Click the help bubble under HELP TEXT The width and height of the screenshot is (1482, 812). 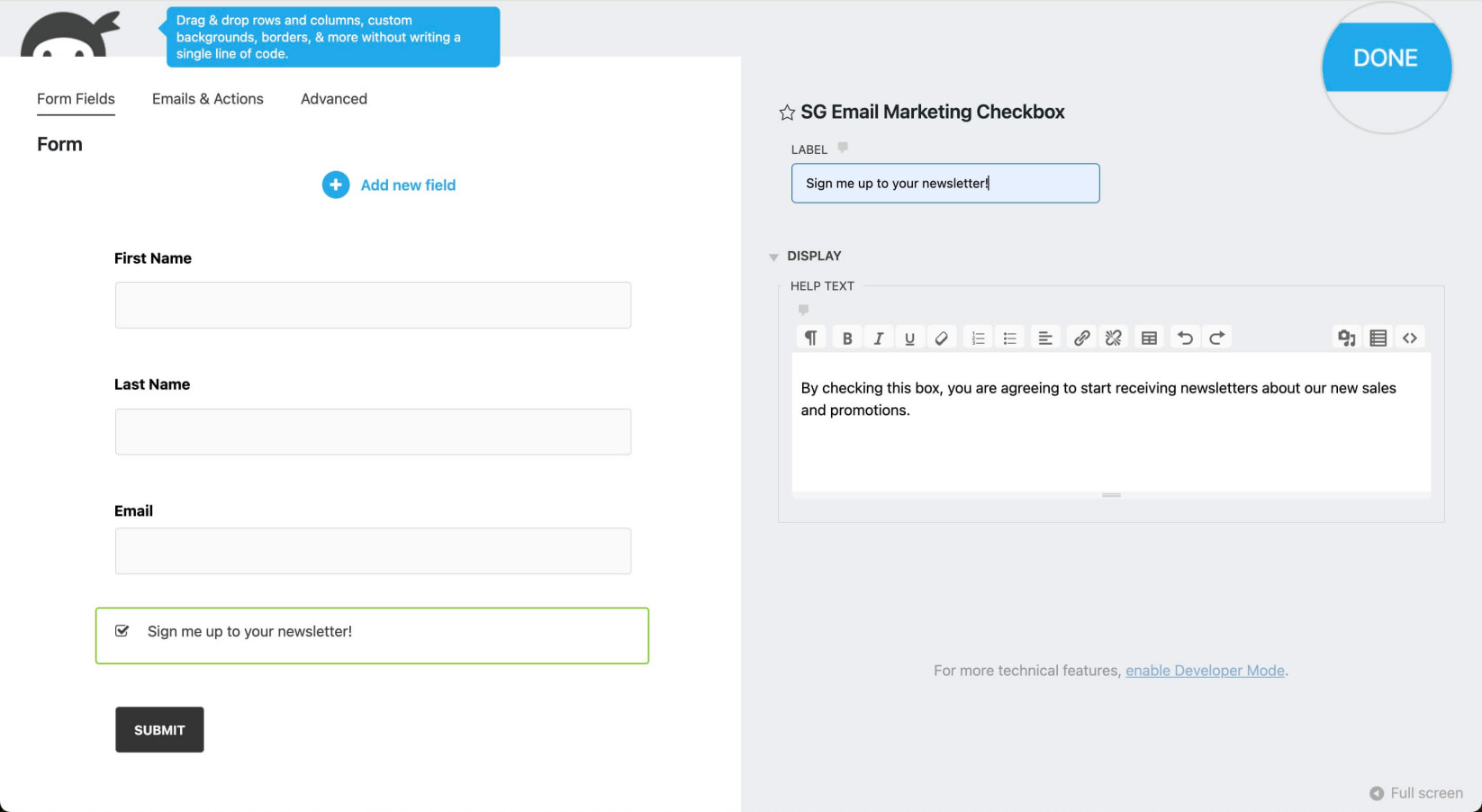[x=803, y=310]
